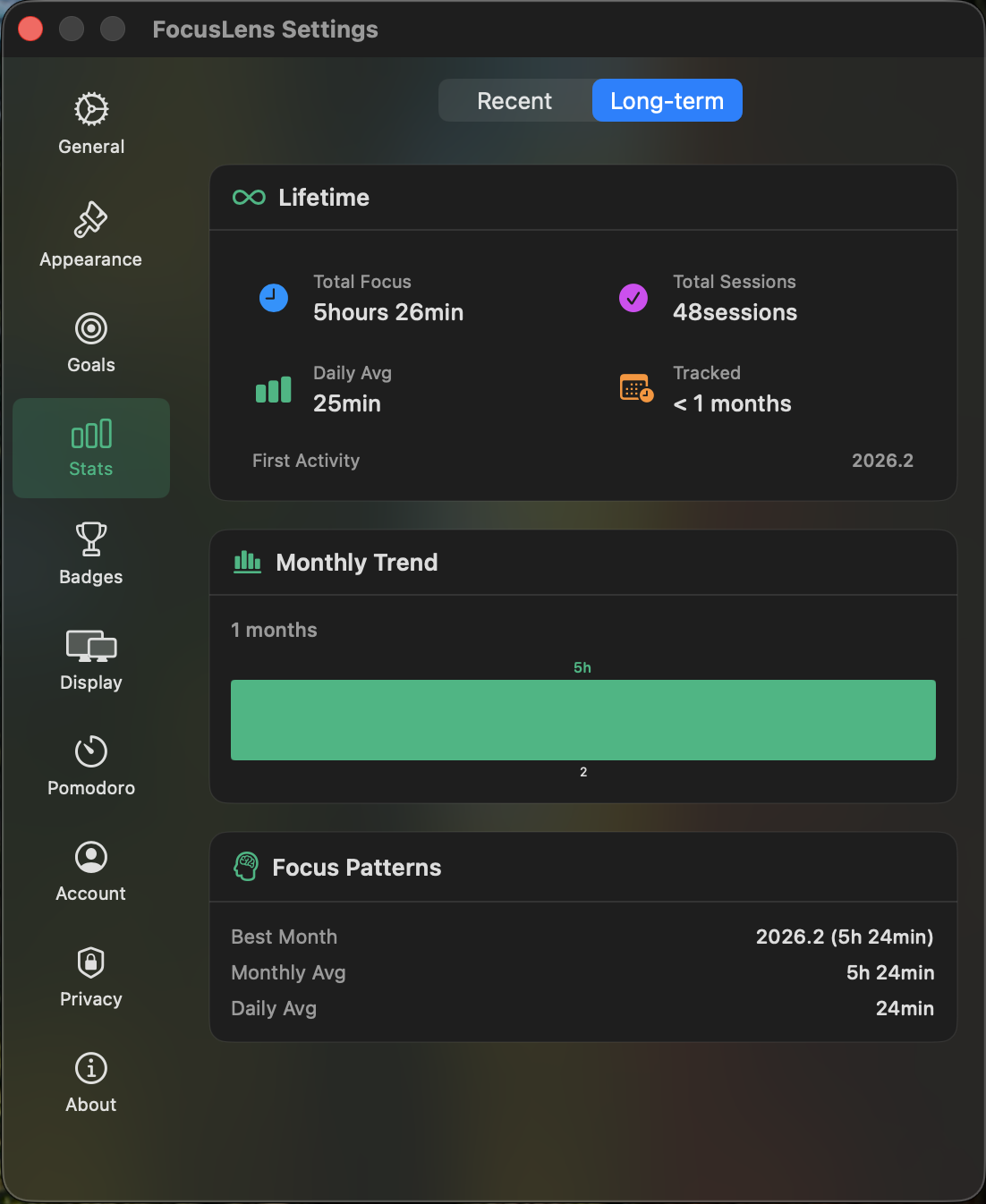Click the Monthly Trend heading

pyautogui.click(x=357, y=563)
